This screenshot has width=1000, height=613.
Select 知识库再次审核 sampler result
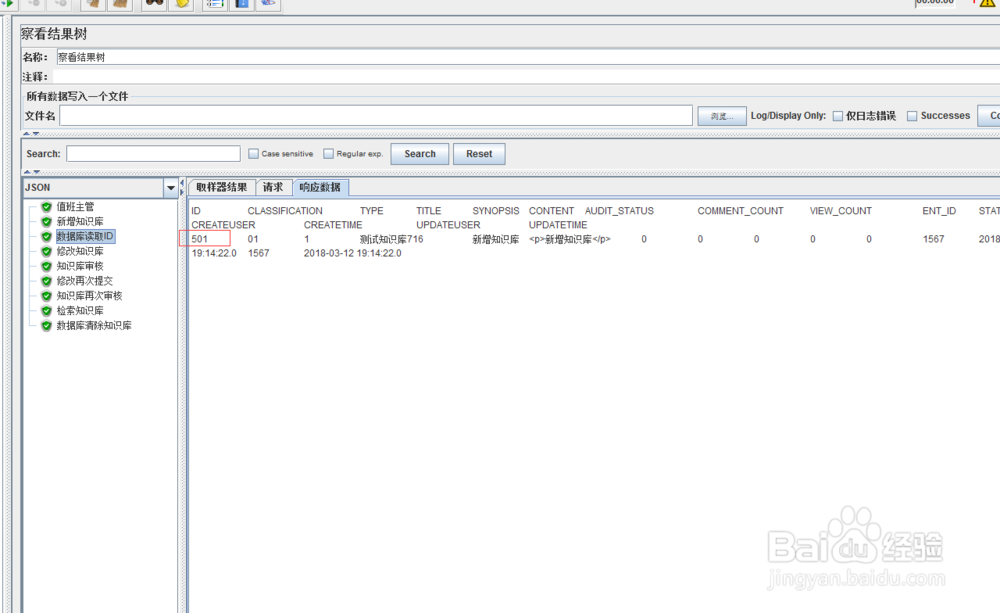click(x=89, y=296)
